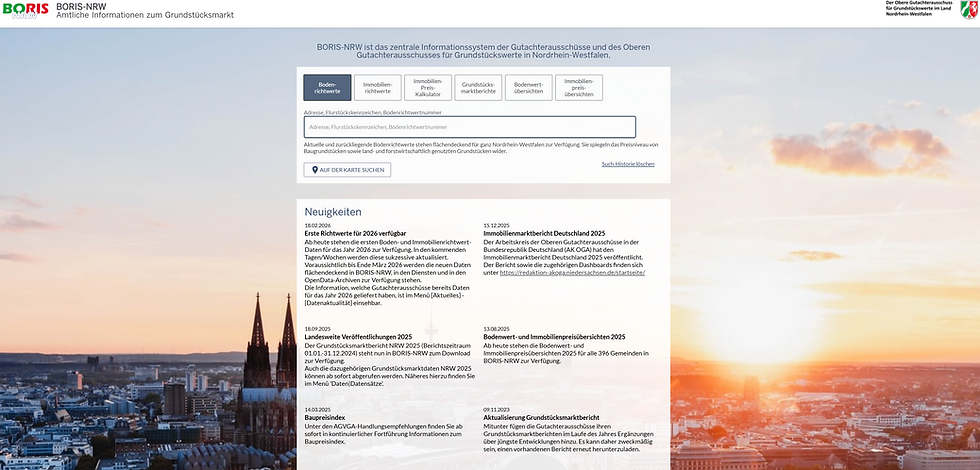980x470 pixels.
Task: Click Such-Historie löschen link
Action: coord(628,164)
